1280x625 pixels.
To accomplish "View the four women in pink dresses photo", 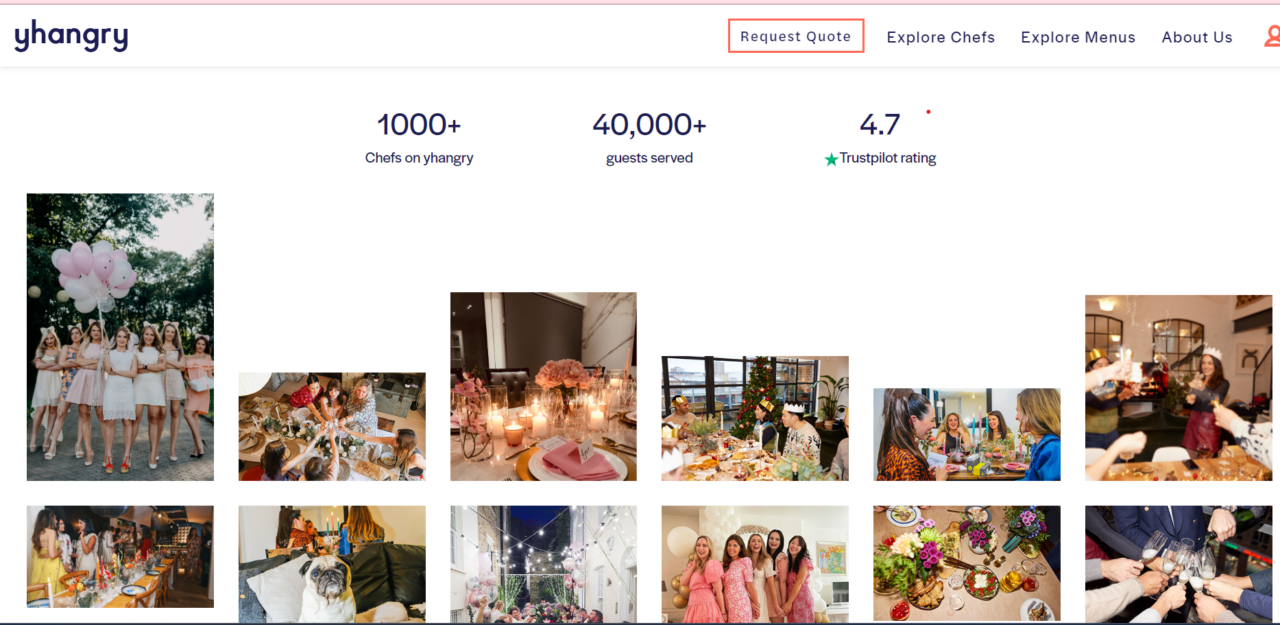I will tap(755, 565).
